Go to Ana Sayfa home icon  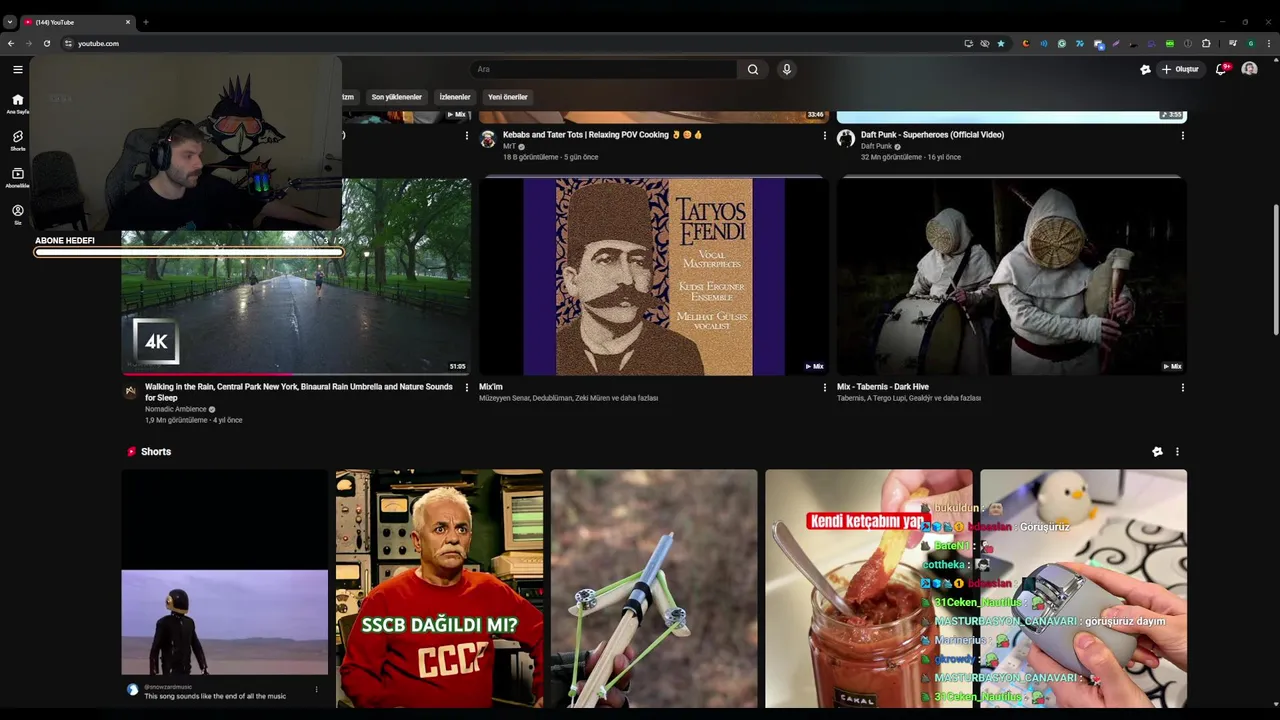tap(17, 103)
